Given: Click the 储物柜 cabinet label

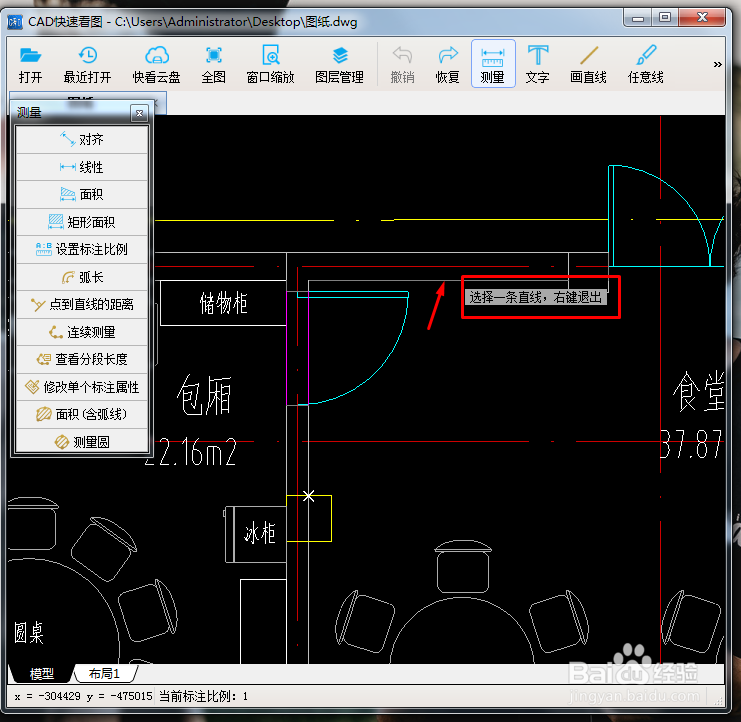Looking at the screenshot, I should click(224, 303).
